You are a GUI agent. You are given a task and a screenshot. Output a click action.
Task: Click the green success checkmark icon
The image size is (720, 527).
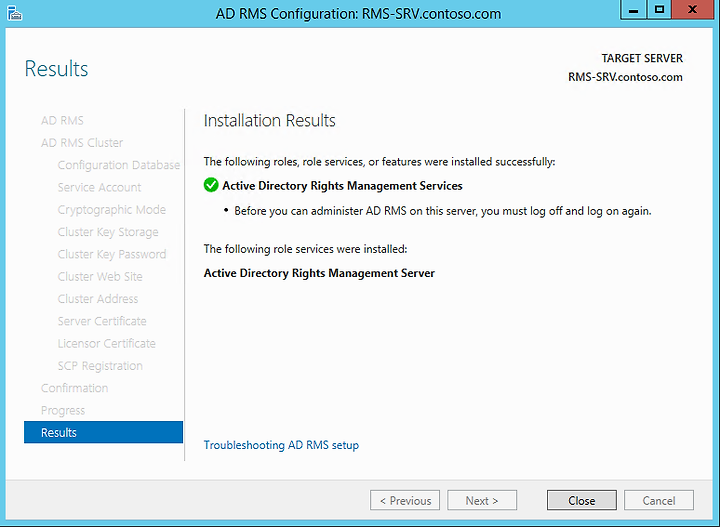coord(211,185)
